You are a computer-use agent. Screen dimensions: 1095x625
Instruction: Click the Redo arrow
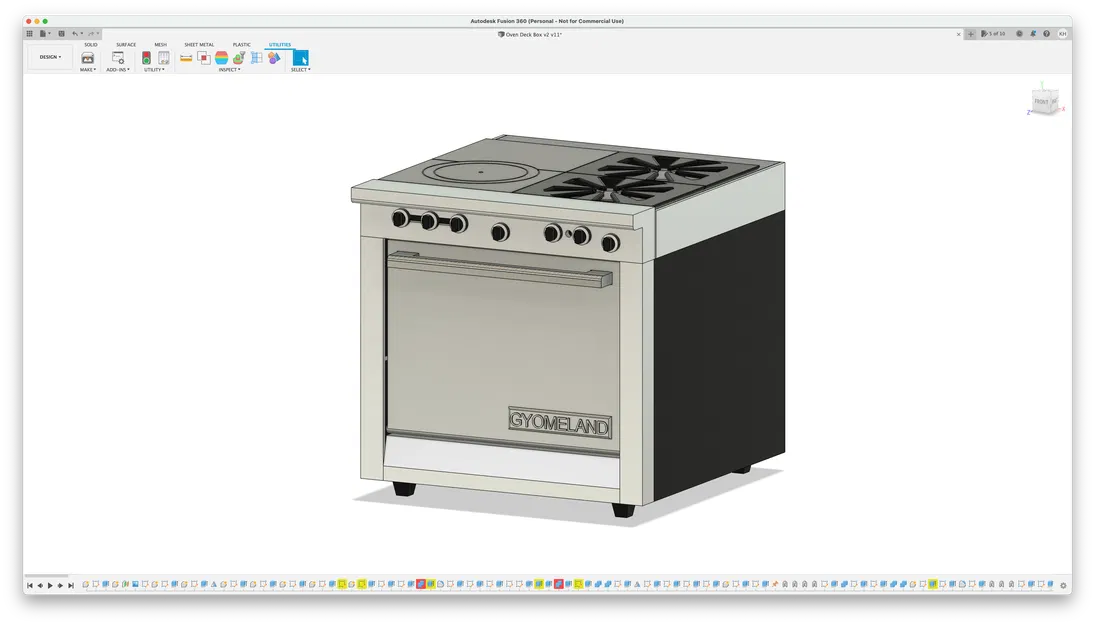click(x=91, y=34)
